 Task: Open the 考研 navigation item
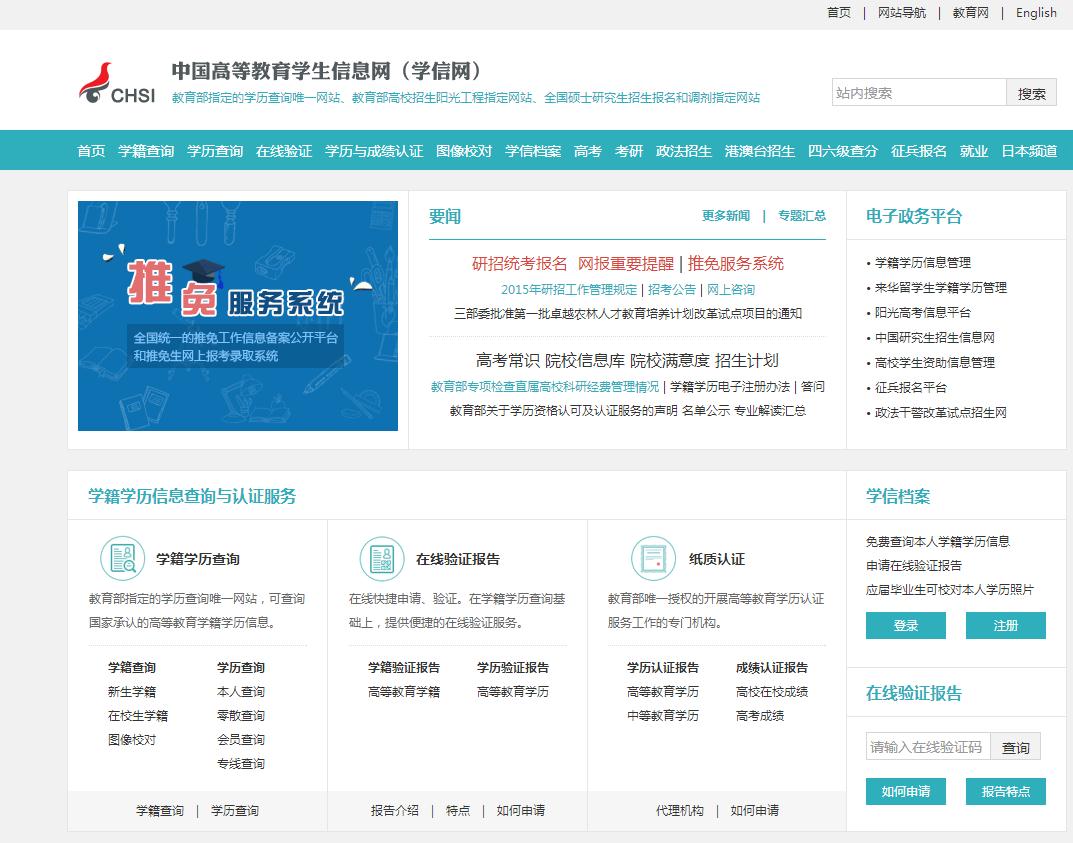click(x=629, y=151)
